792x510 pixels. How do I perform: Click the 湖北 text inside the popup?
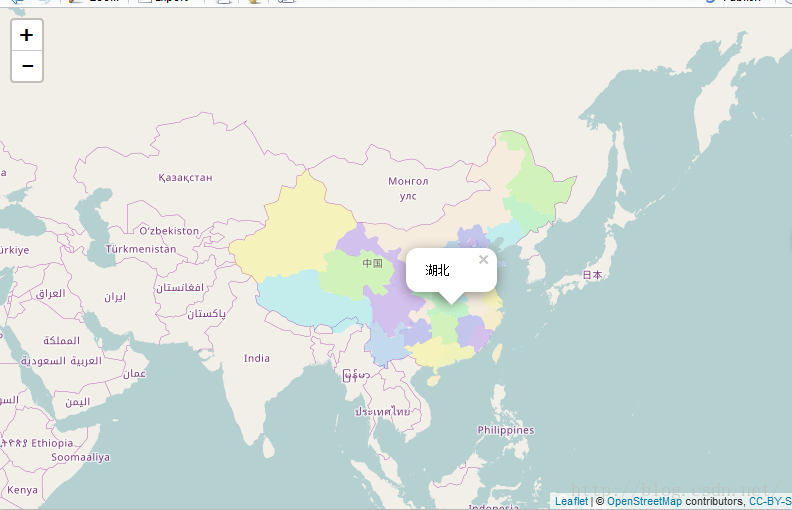point(437,270)
